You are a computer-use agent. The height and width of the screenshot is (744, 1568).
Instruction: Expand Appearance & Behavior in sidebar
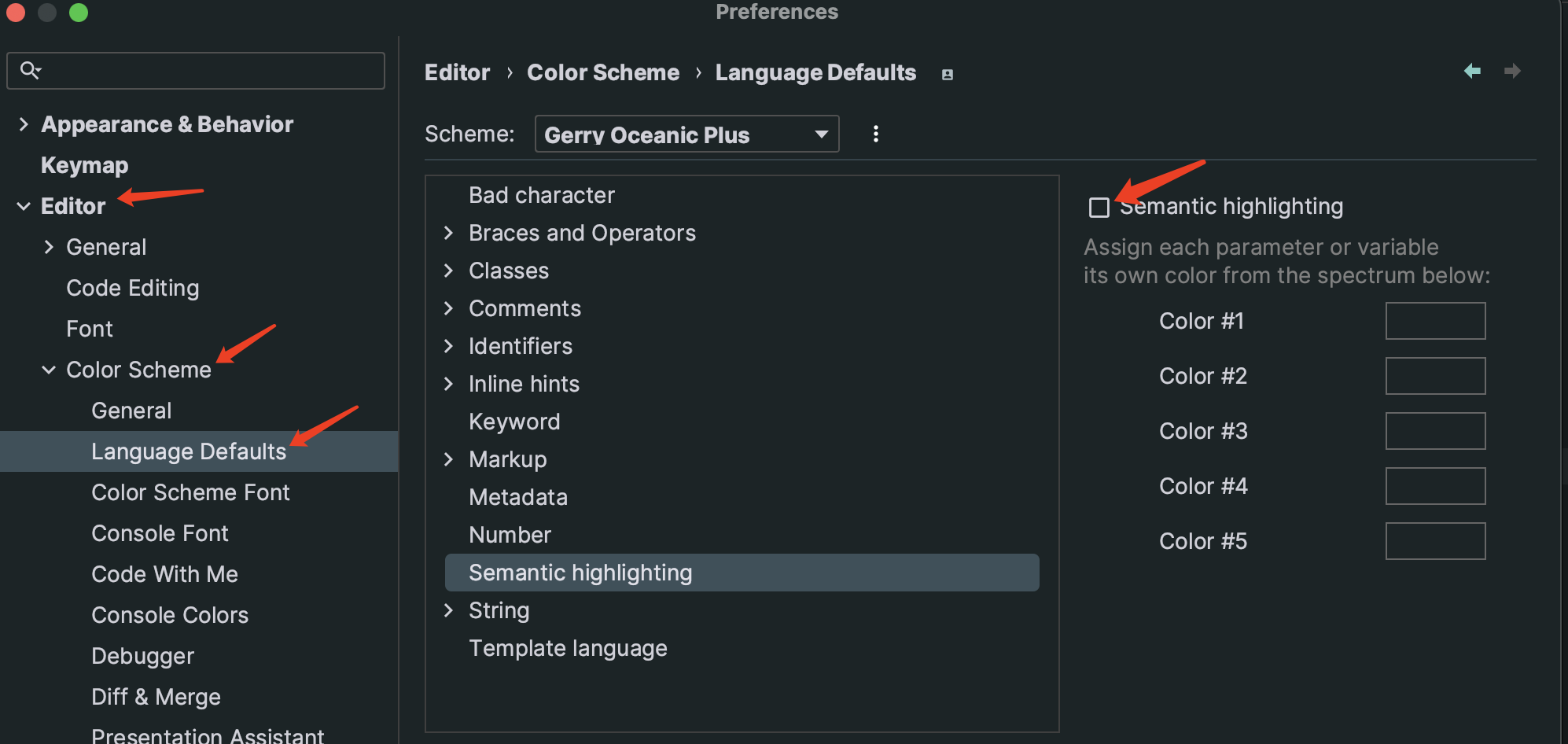point(22,124)
